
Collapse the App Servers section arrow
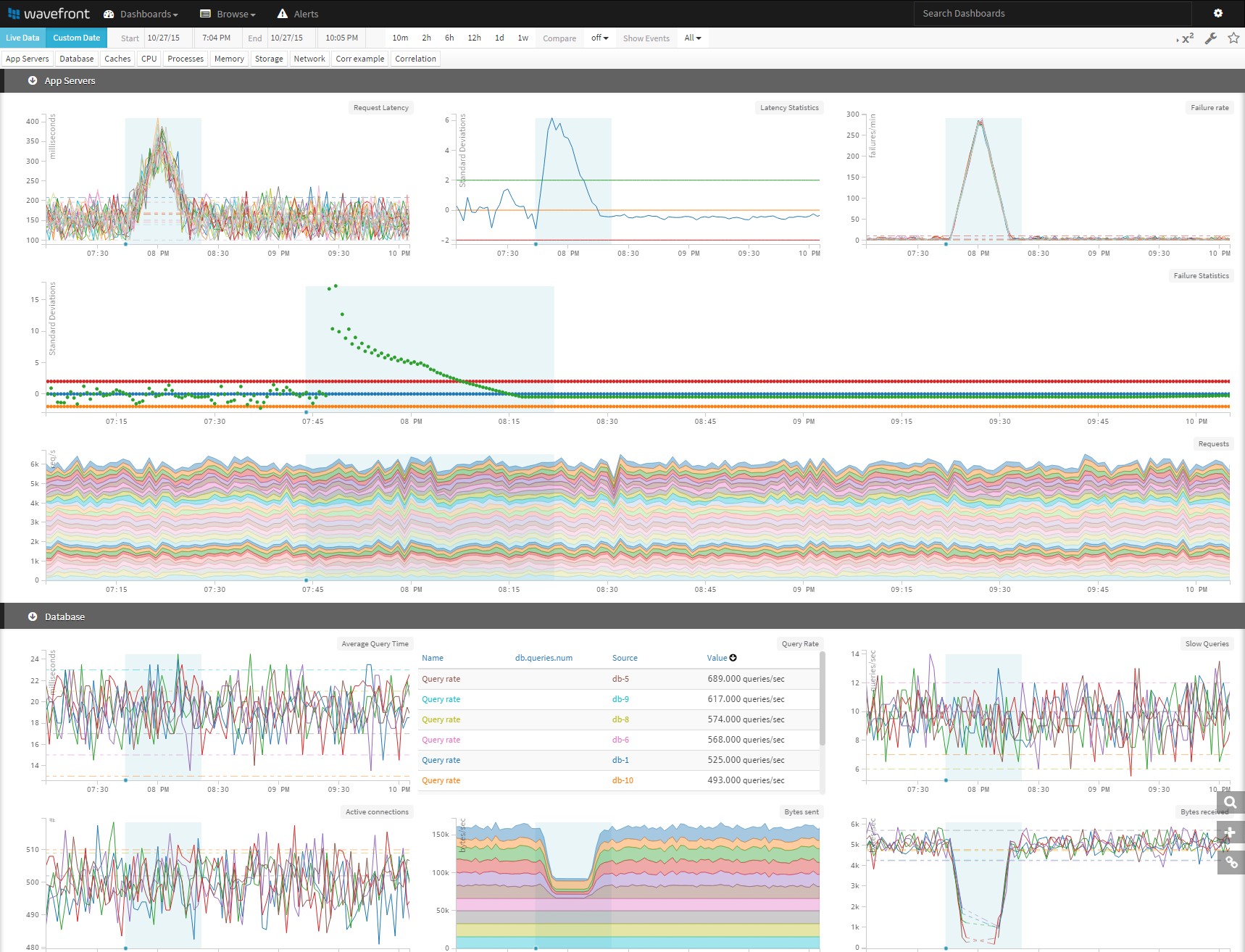click(x=32, y=80)
